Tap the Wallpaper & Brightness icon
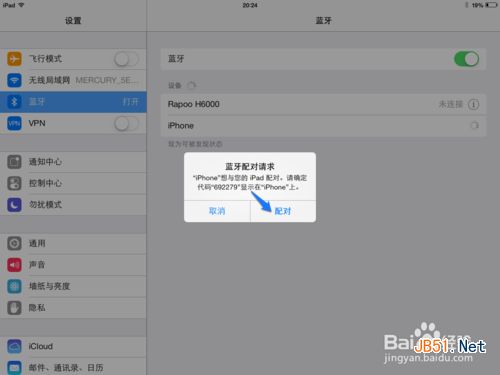The image size is (500, 375). click(14, 286)
